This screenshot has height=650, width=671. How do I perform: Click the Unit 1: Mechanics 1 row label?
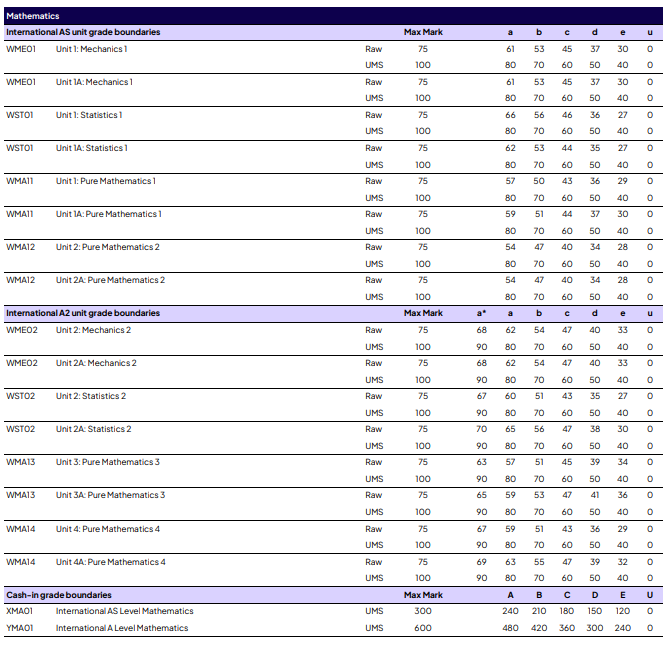click(92, 49)
